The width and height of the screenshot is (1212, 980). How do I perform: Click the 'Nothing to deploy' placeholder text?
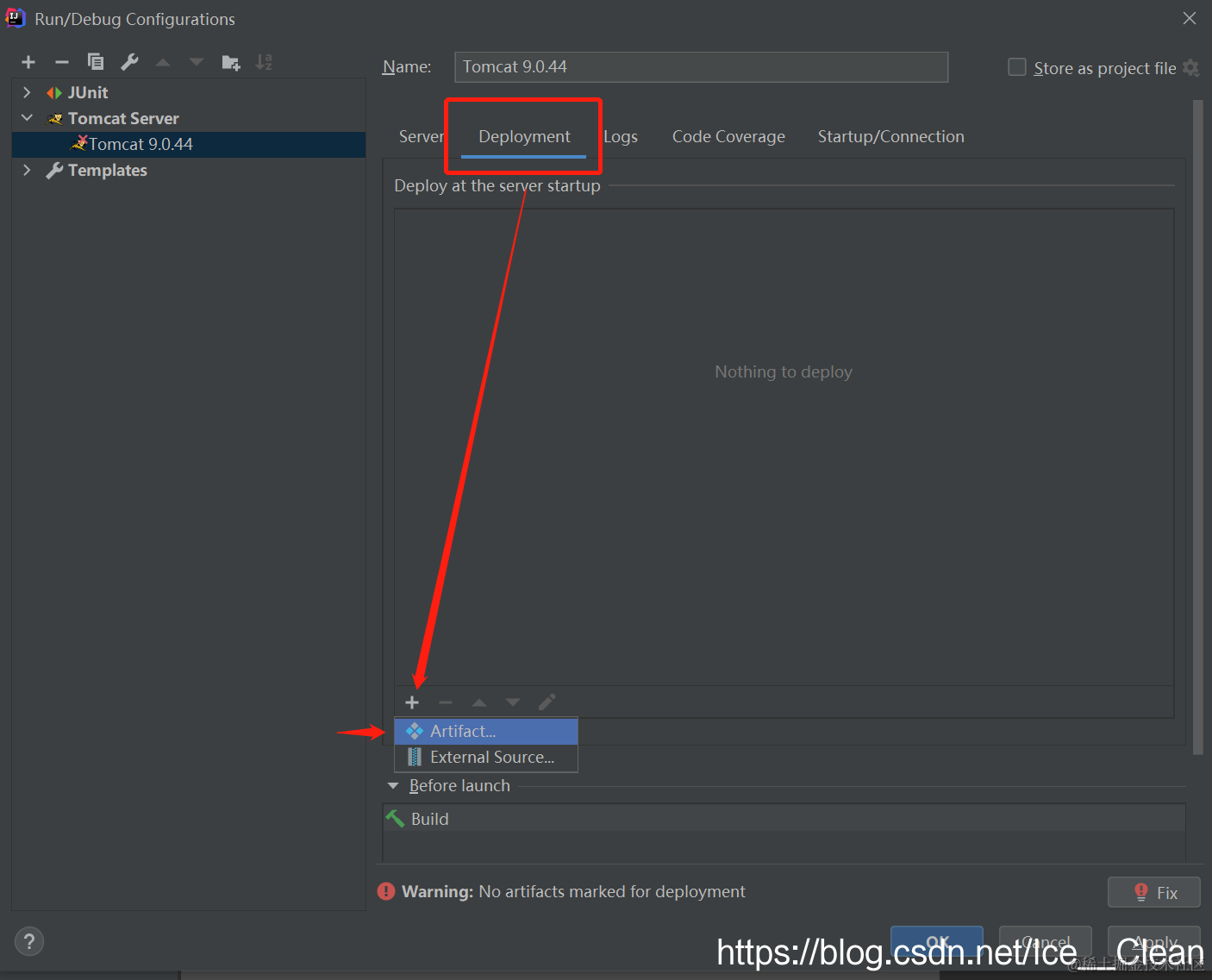[784, 371]
